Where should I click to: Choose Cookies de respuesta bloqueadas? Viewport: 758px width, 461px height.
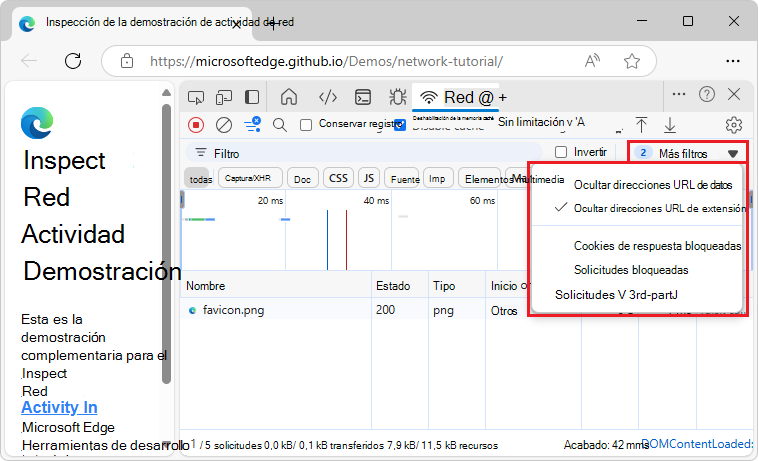point(657,246)
